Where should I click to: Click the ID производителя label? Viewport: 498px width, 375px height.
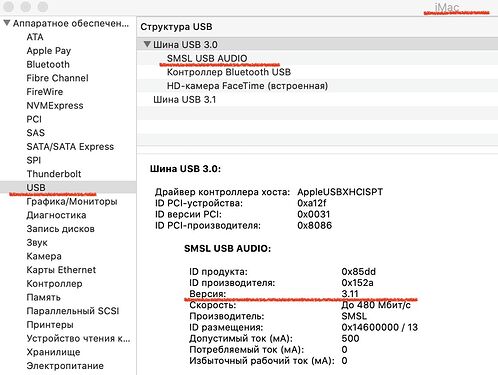232,283
